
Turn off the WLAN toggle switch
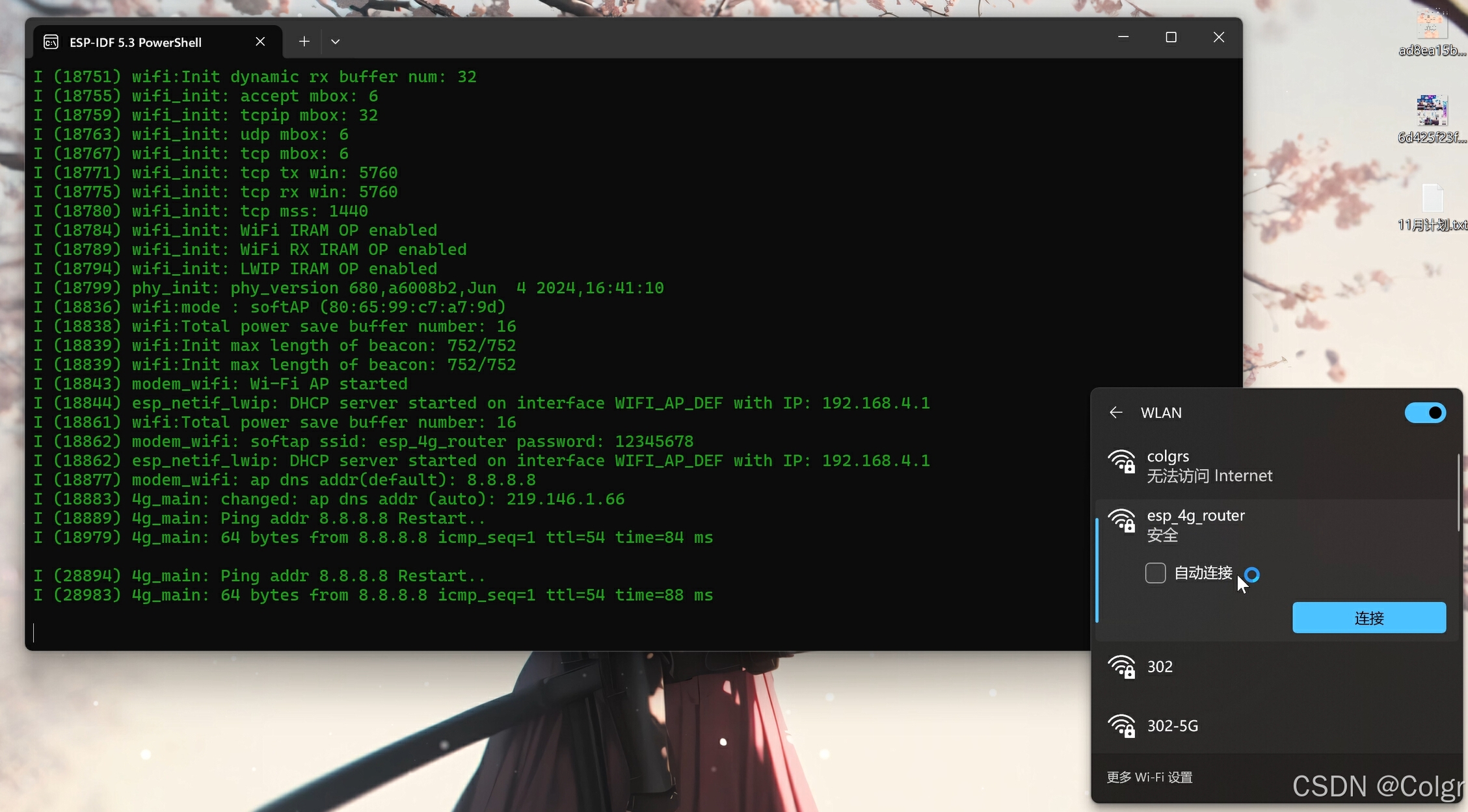pyautogui.click(x=1424, y=413)
